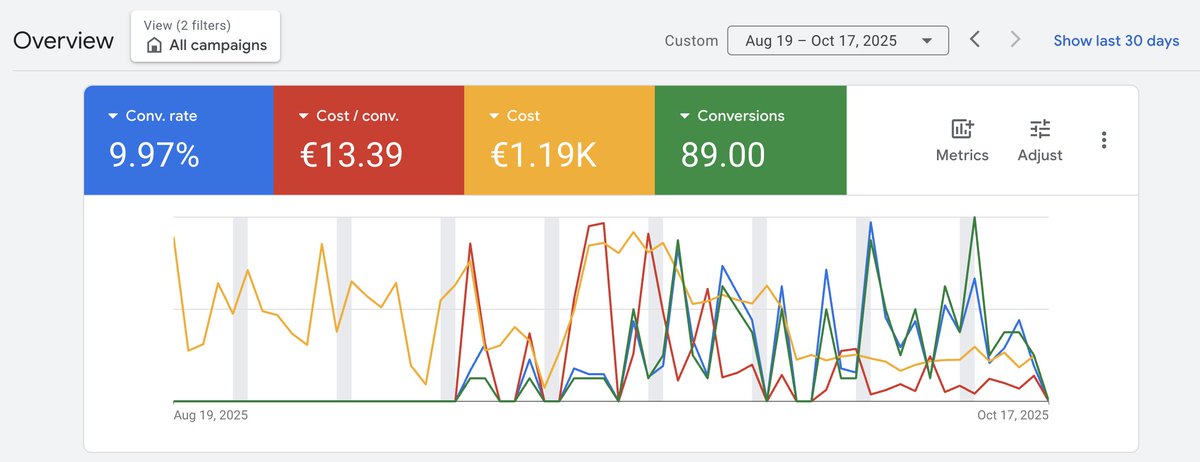Click the Overview heading
The image size is (1200, 462).
63,41
